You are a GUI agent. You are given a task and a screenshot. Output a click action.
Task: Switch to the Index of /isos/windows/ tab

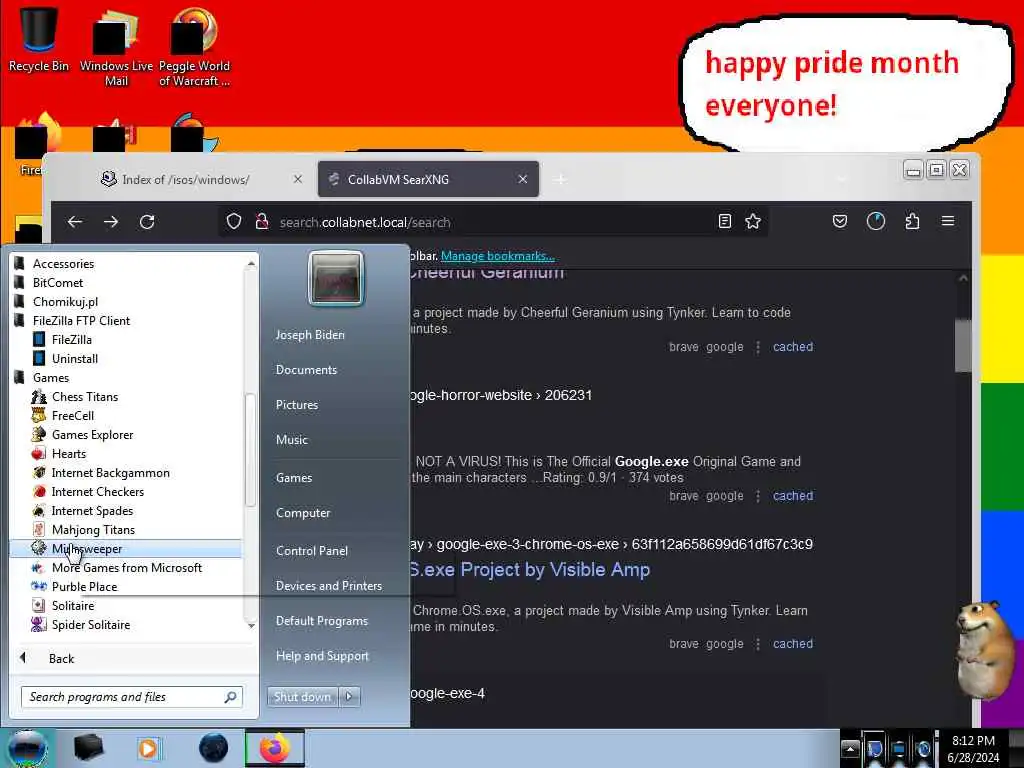(x=186, y=180)
